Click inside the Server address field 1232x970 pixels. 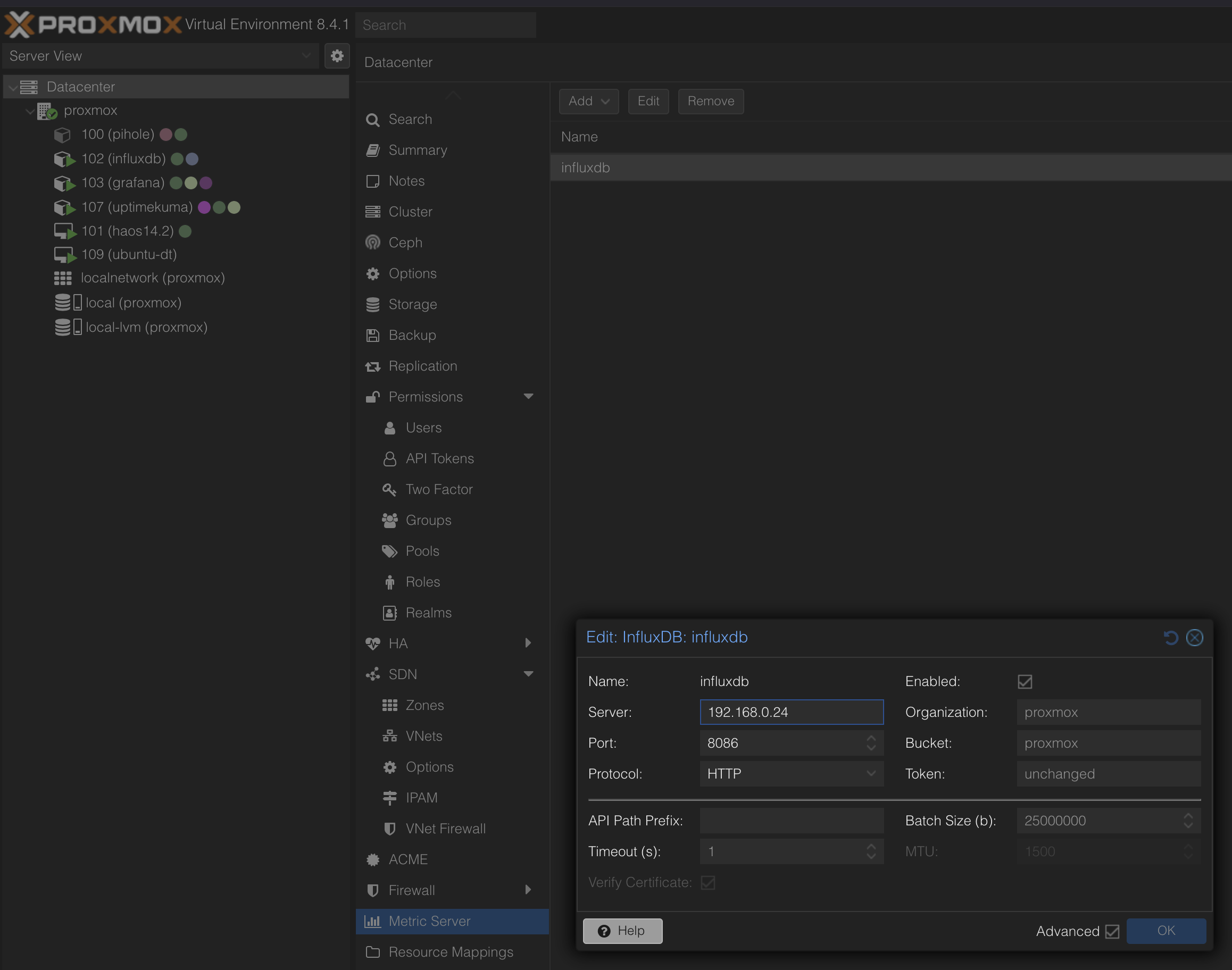(790, 712)
